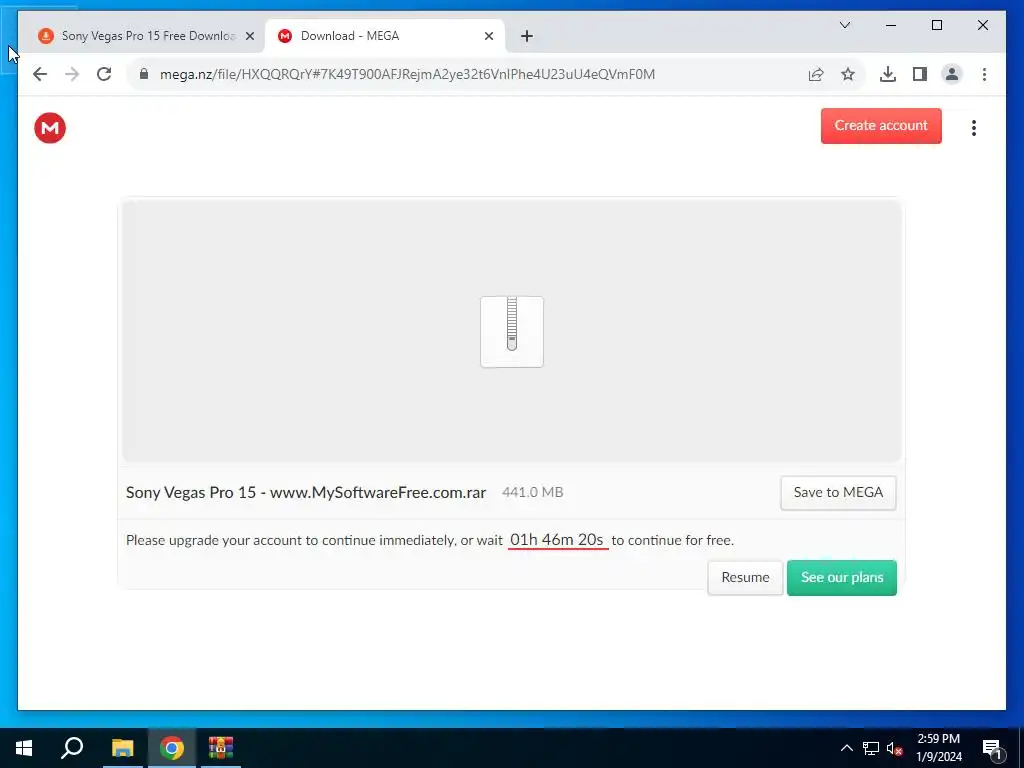Click the 01h 46m 20s wait timer
This screenshot has height=768, width=1024.
557,540
